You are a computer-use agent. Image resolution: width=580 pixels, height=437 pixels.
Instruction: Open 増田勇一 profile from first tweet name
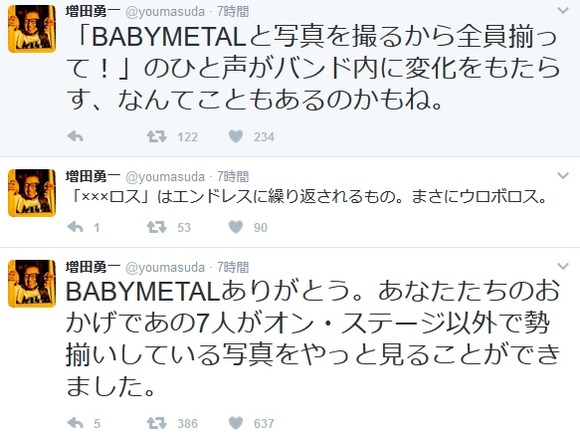93,11
